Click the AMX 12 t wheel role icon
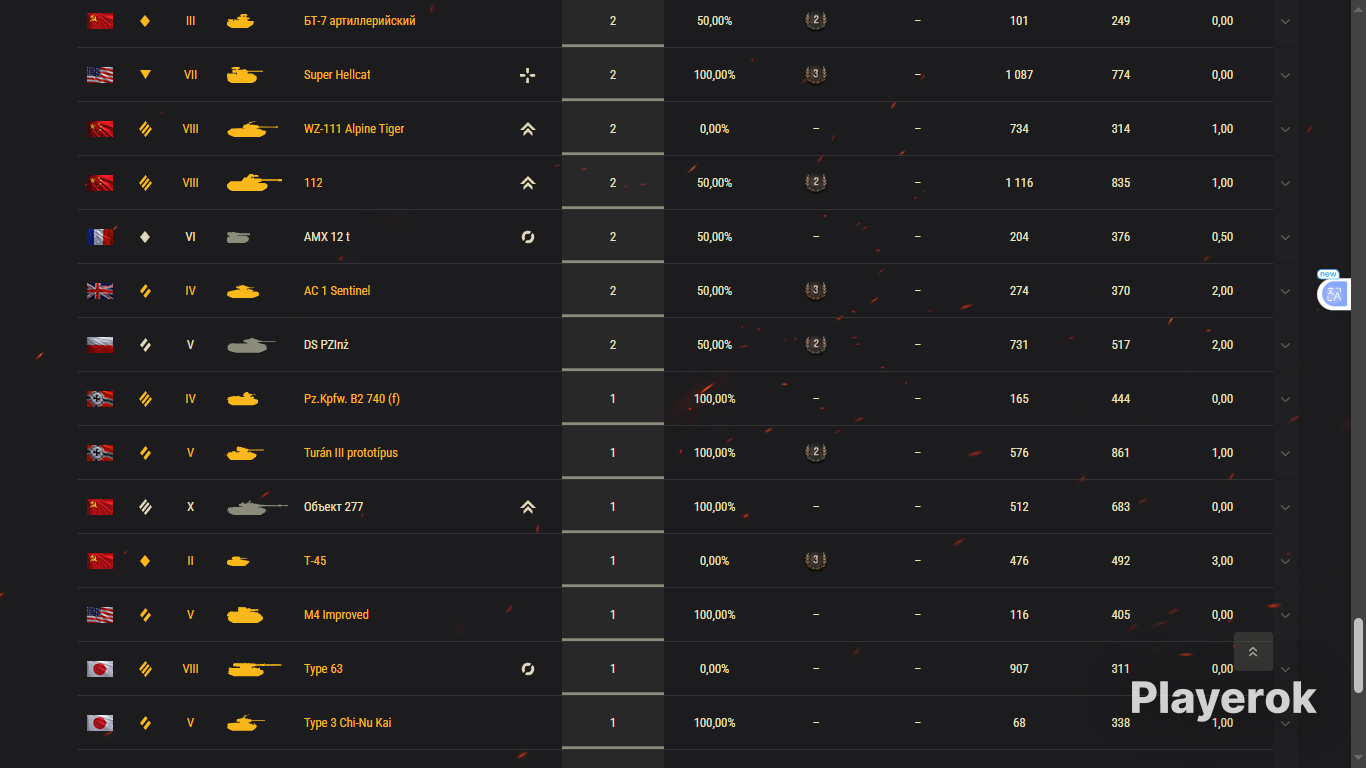The image size is (1366, 768). click(528, 237)
